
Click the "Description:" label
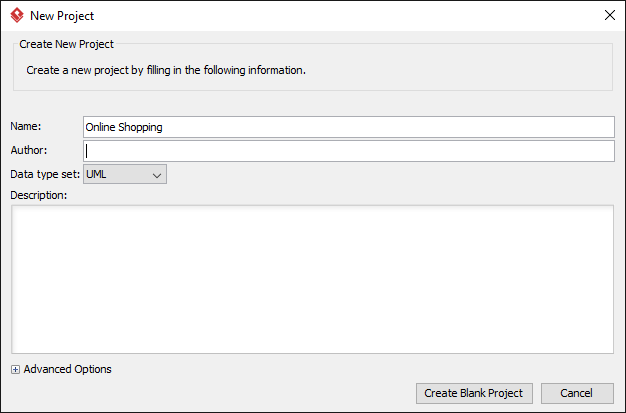39,195
